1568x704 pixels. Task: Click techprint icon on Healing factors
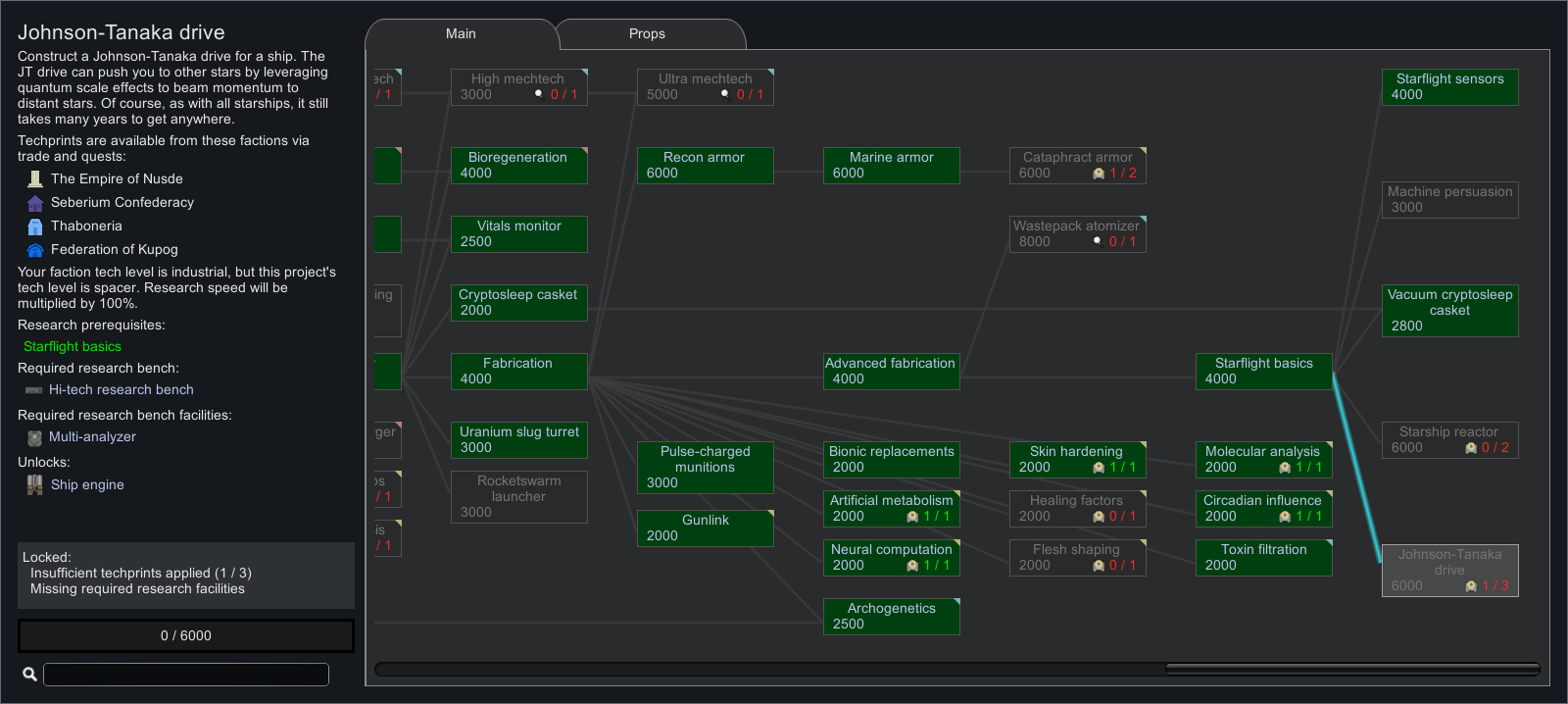click(1099, 517)
